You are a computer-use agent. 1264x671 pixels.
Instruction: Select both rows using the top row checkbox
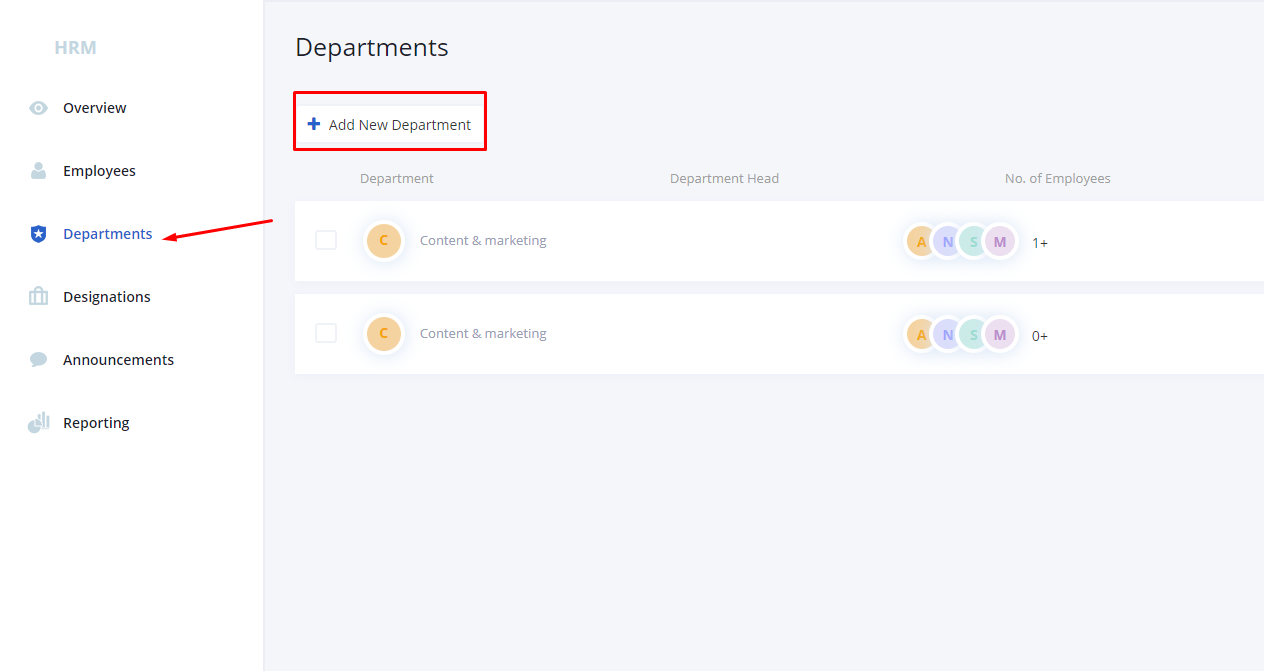326,177
